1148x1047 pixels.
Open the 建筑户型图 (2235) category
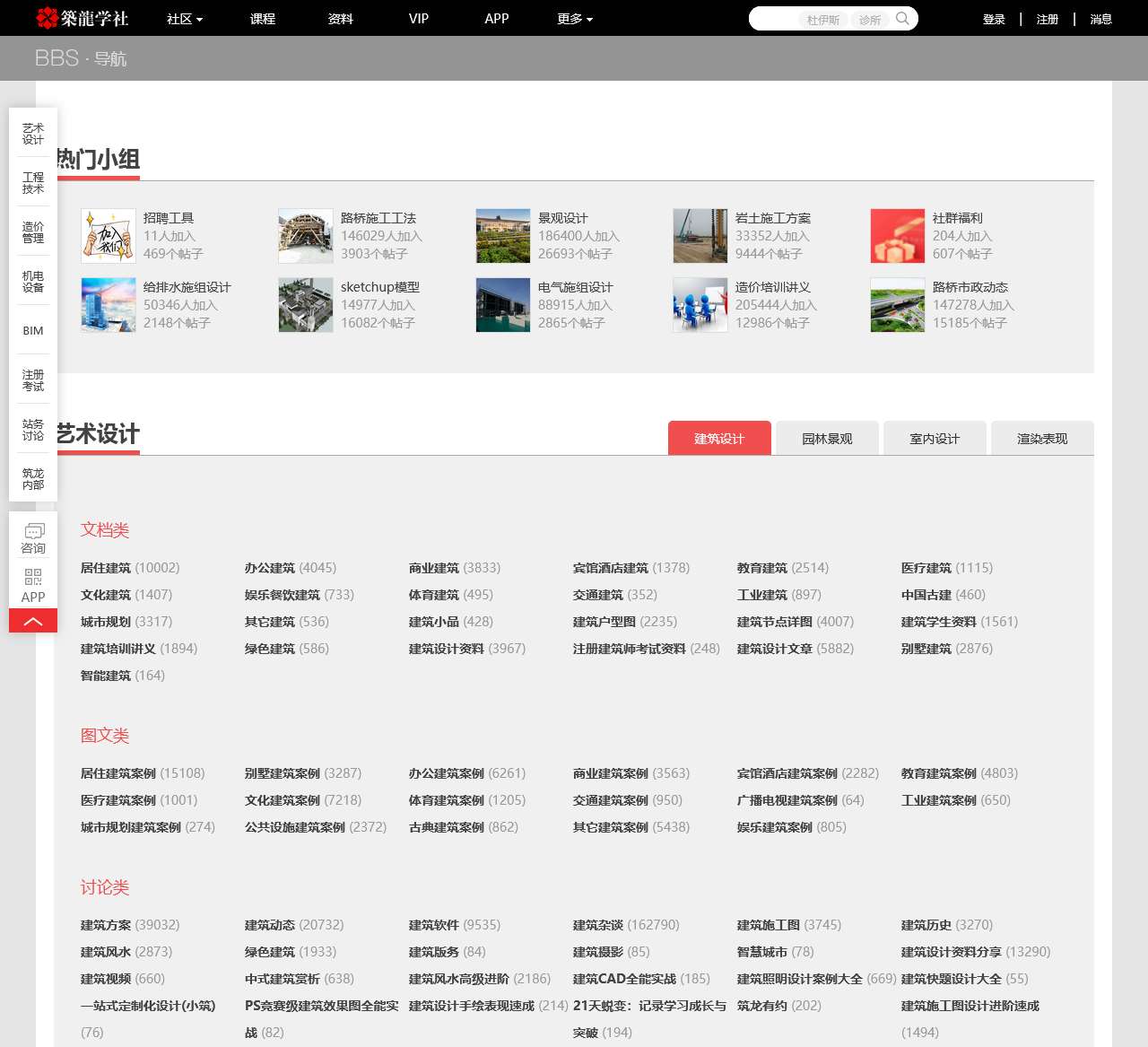(625, 622)
